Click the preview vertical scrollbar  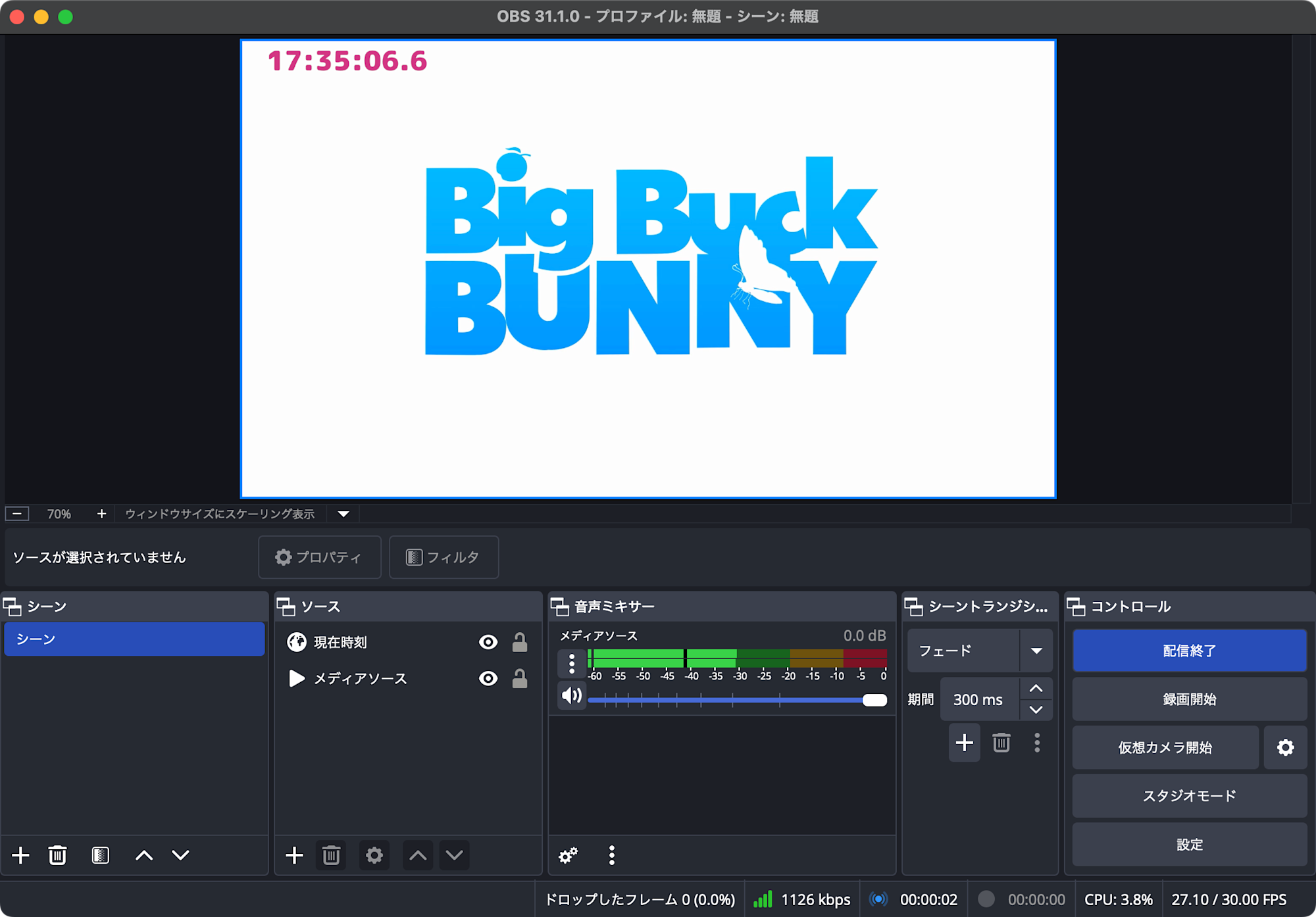coord(1301,270)
